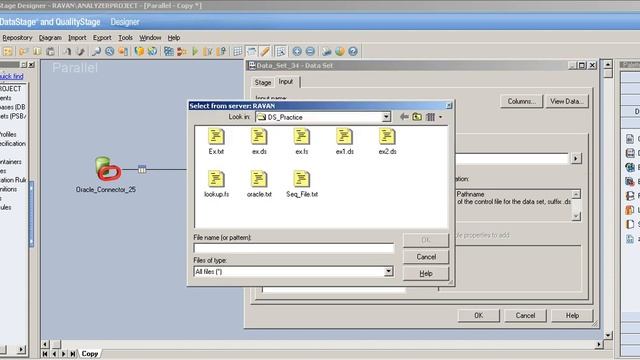Click the View menu icon in file dialog
The width and height of the screenshot is (640, 360).
[x=431, y=117]
